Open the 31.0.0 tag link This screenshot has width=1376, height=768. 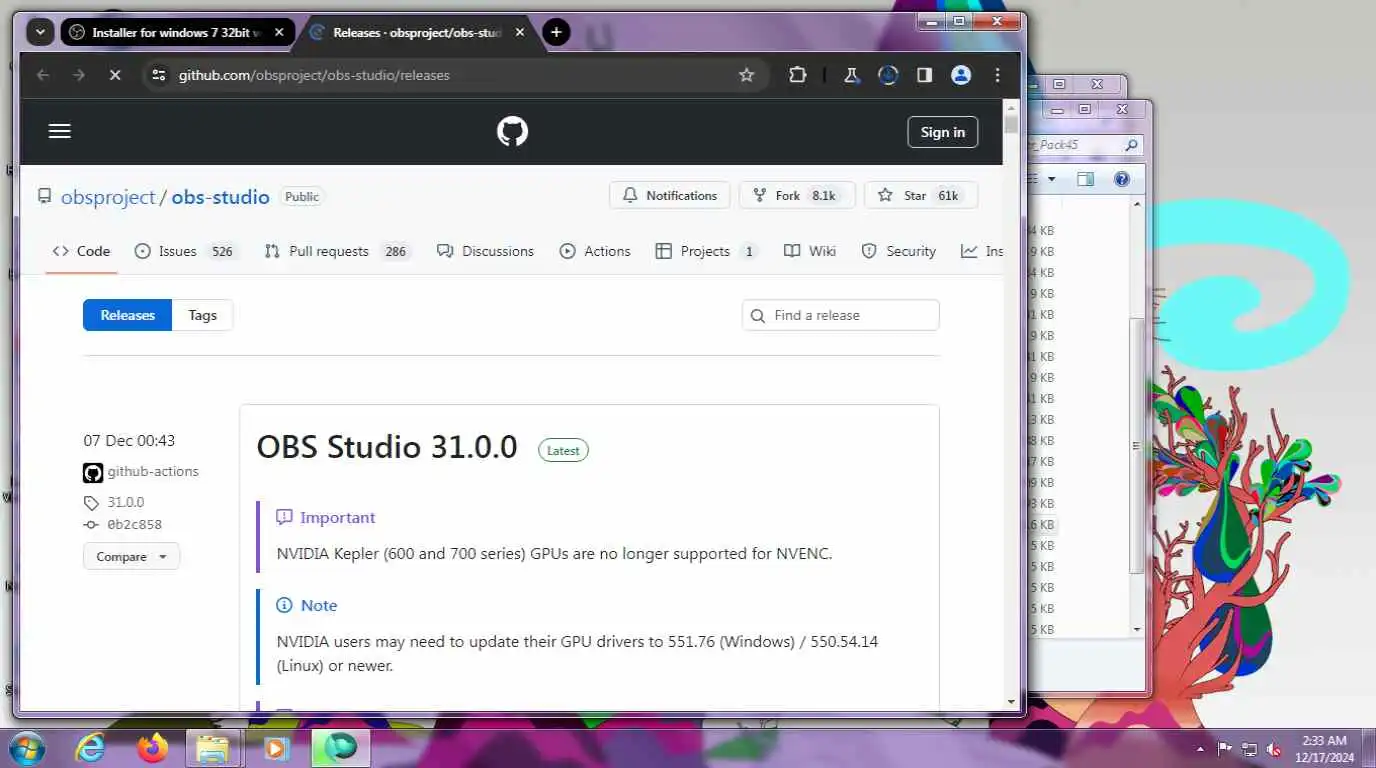tap(126, 502)
